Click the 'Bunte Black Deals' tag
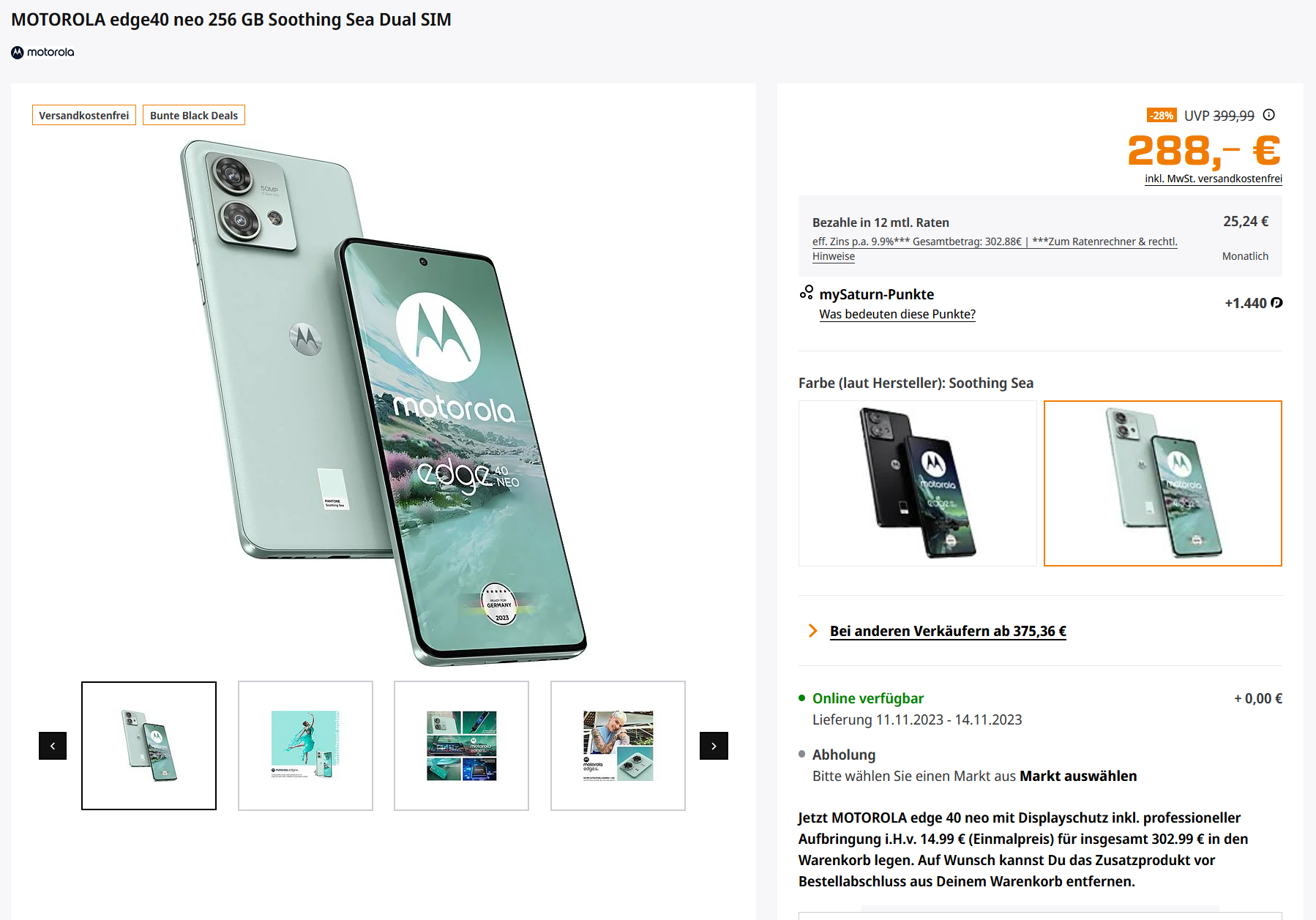This screenshot has height=920, width=1316. [194, 116]
